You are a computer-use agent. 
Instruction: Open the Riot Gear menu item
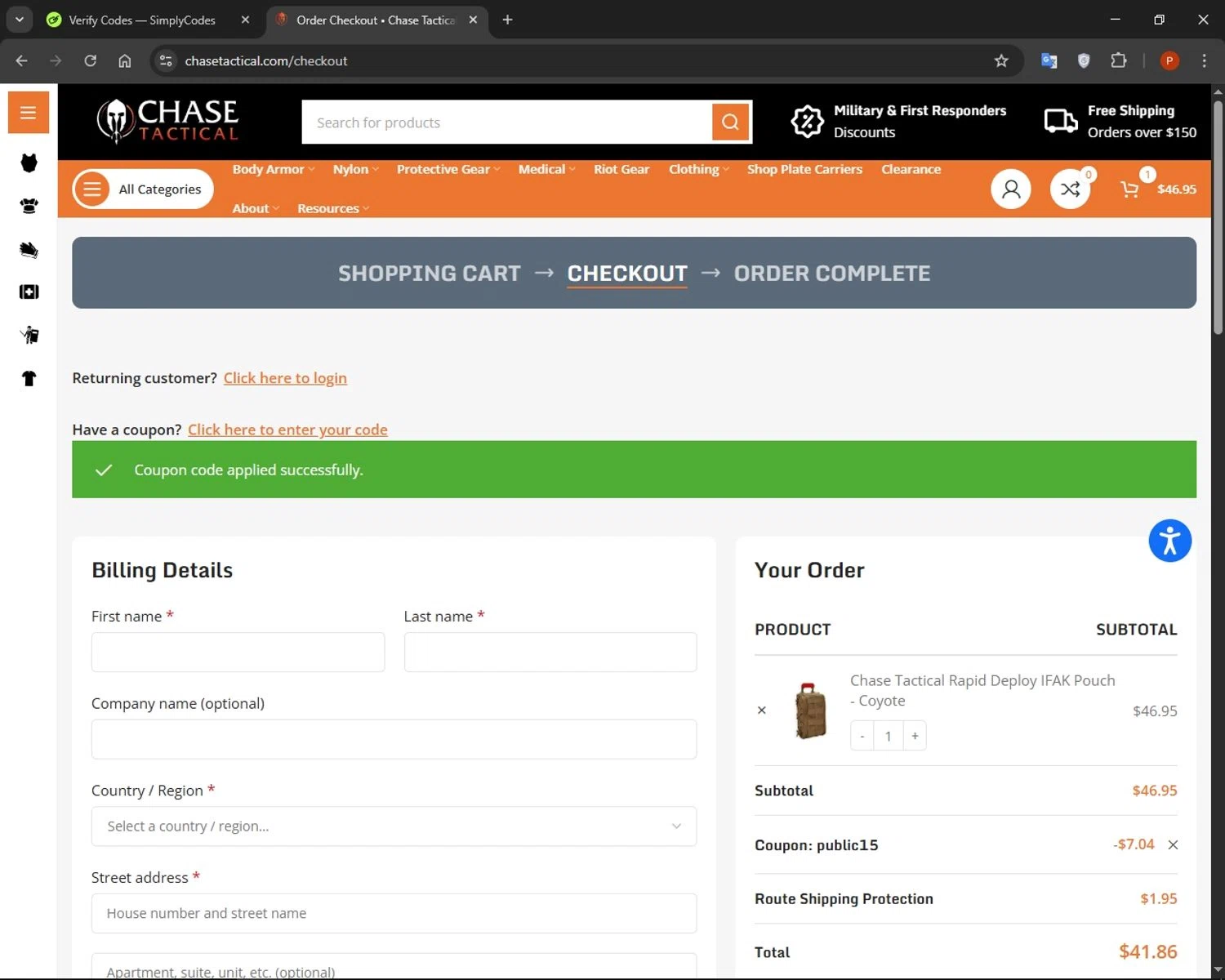click(x=621, y=169)
